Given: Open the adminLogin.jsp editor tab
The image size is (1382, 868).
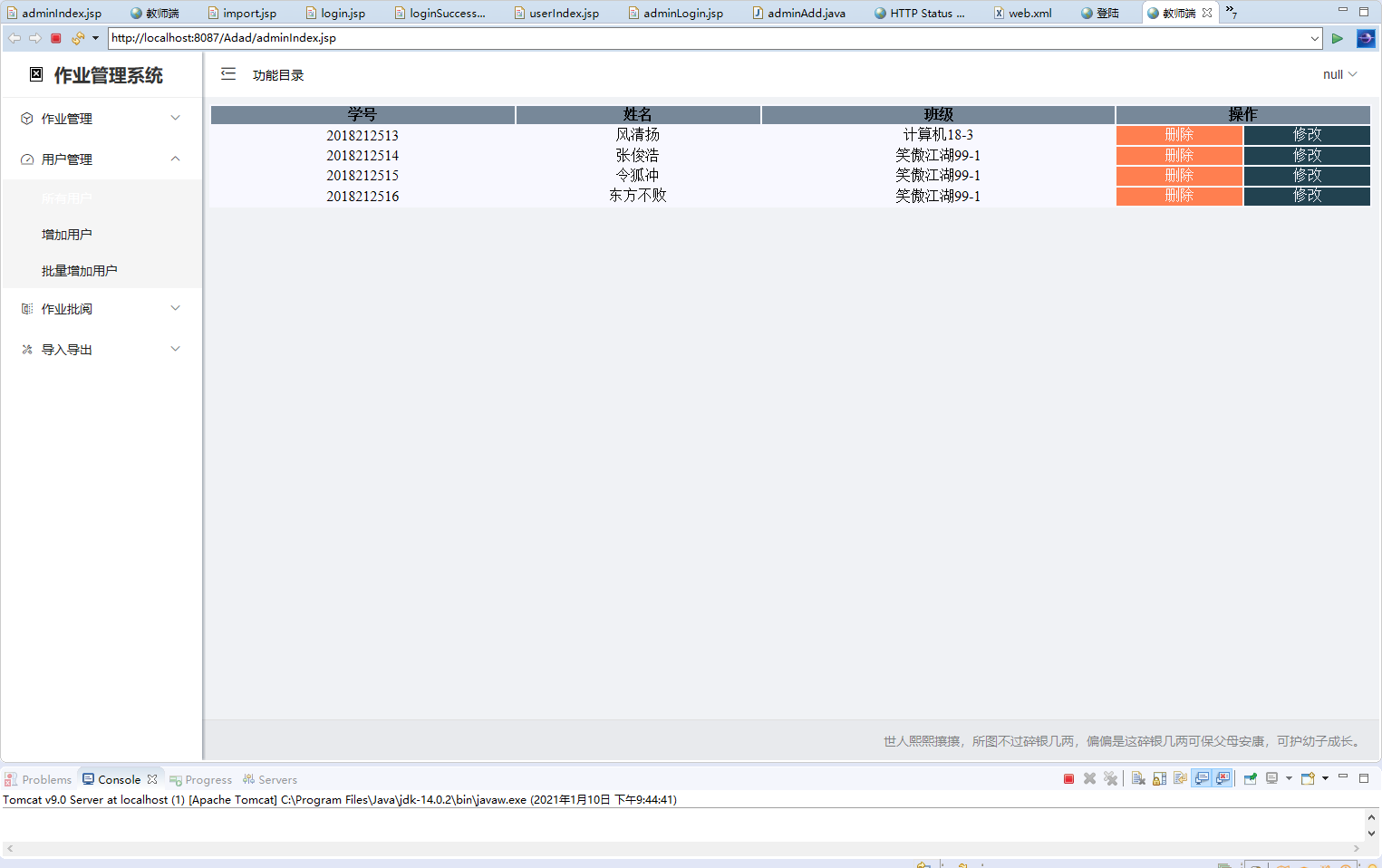Looking at the screenshot, I should pos(676,13).
